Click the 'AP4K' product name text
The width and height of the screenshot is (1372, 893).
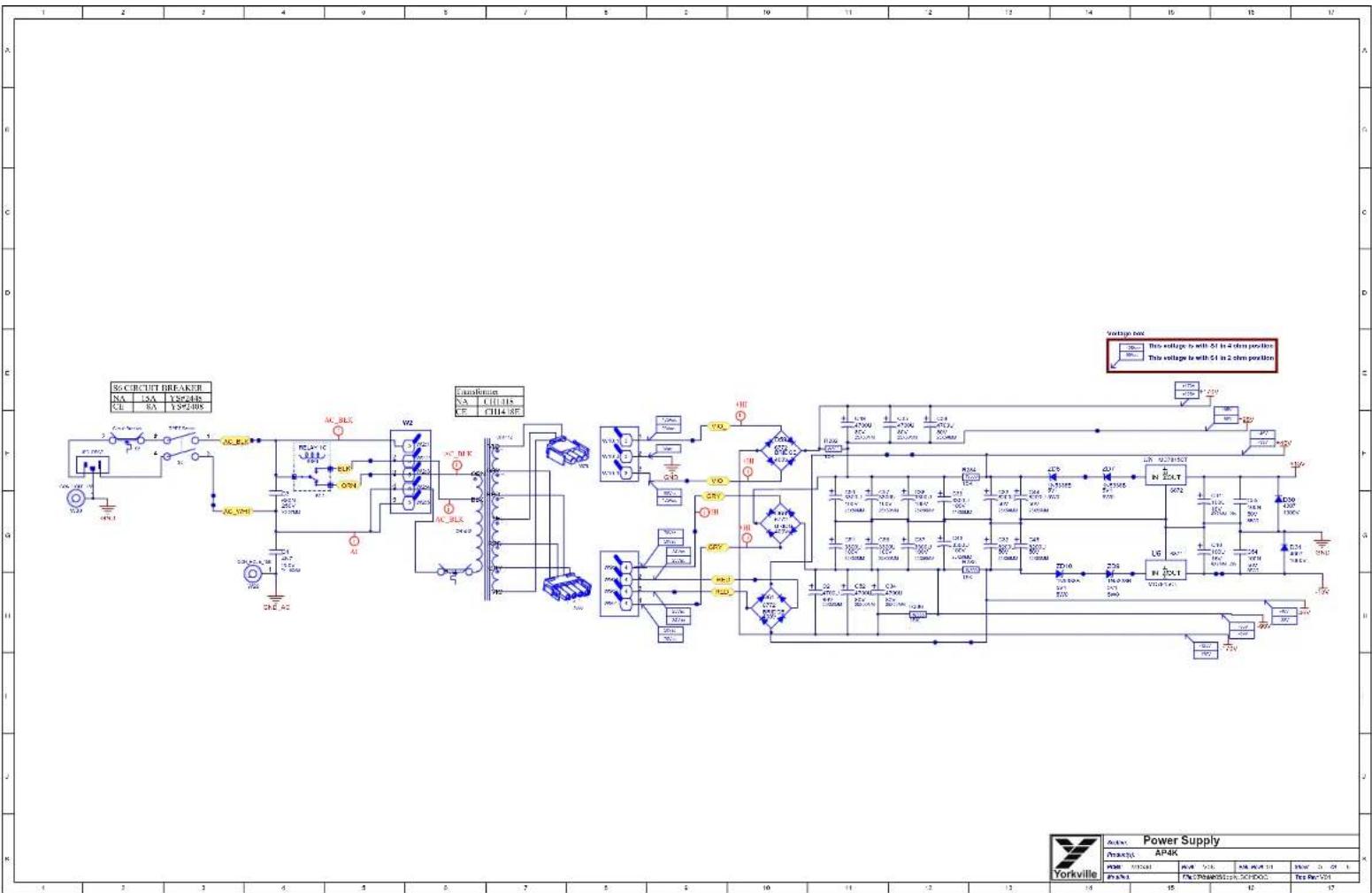click(x=1166, y=853)
